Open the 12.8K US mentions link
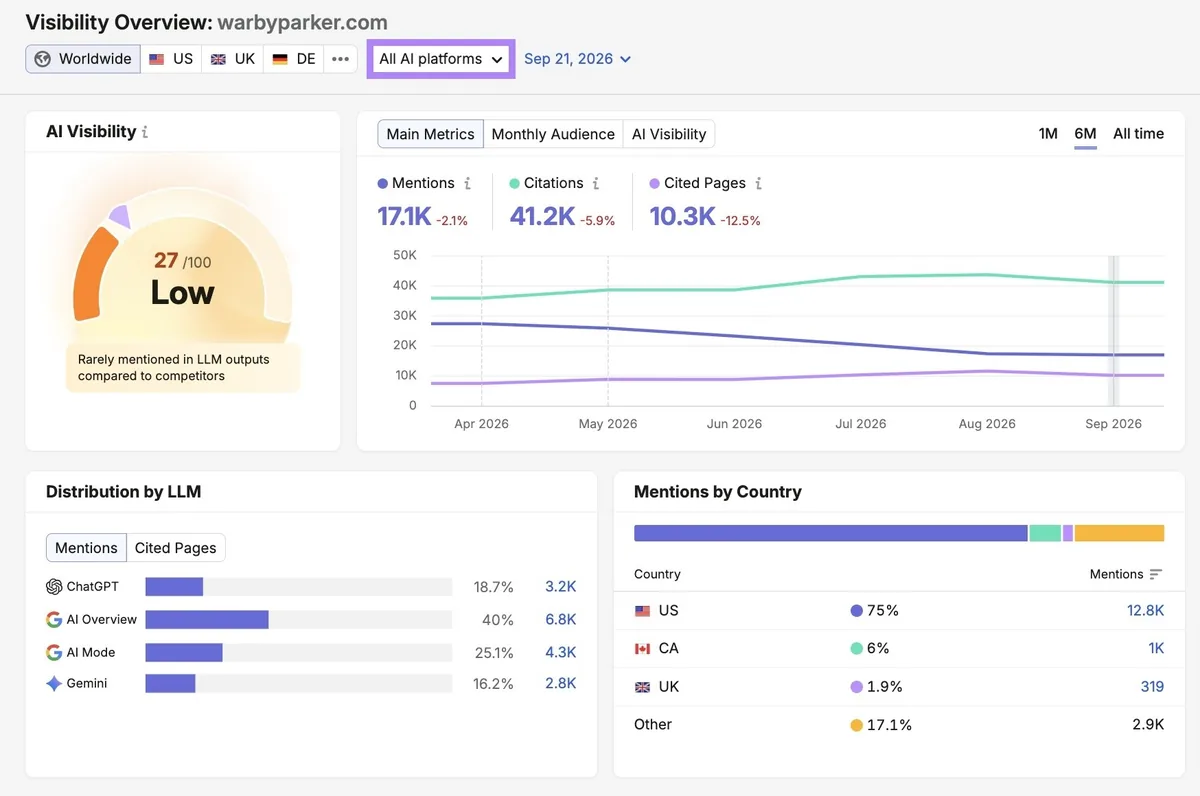 1145,611
